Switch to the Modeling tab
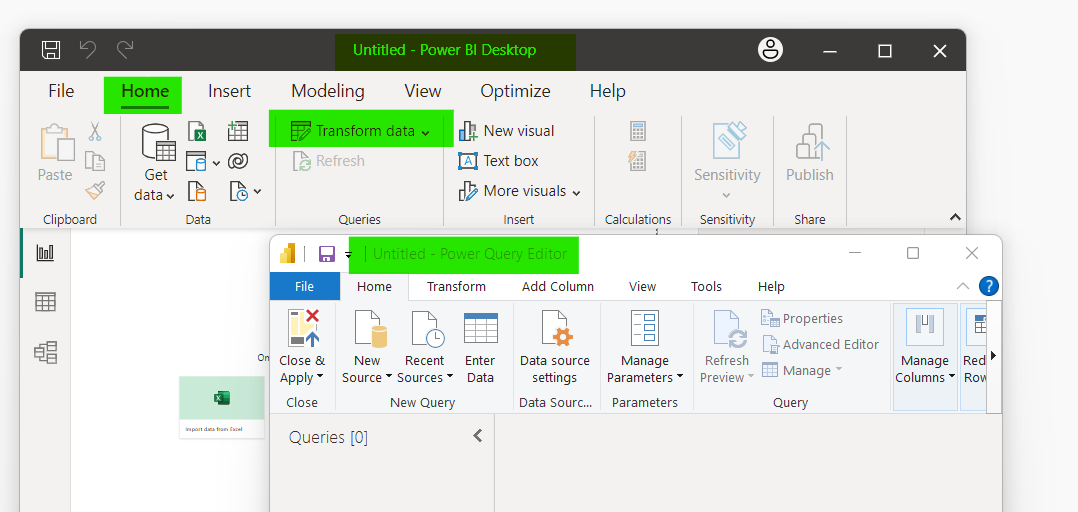 [328, 91]
